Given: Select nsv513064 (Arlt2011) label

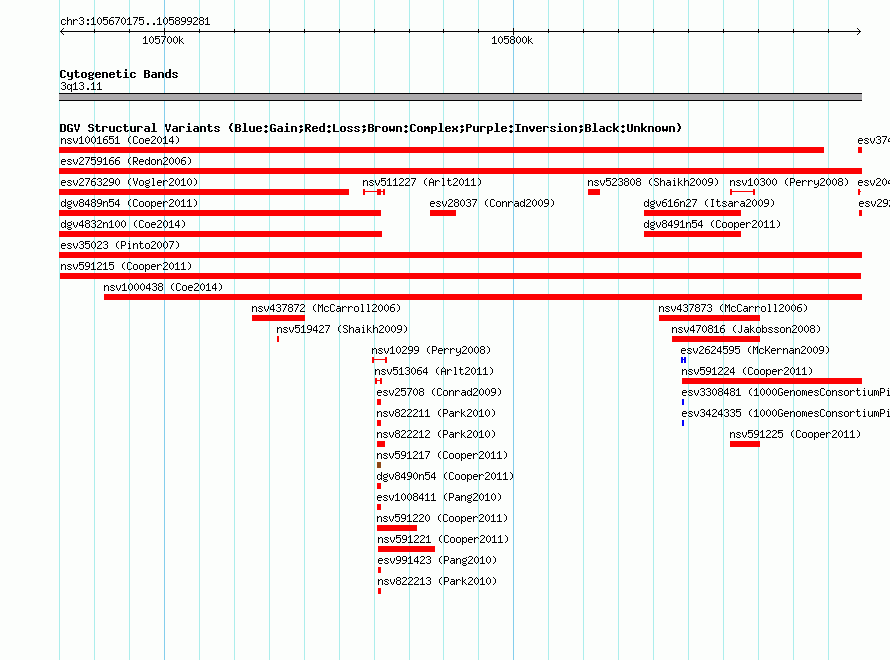Looking at the screenshot, I should (x=434, y=371).
